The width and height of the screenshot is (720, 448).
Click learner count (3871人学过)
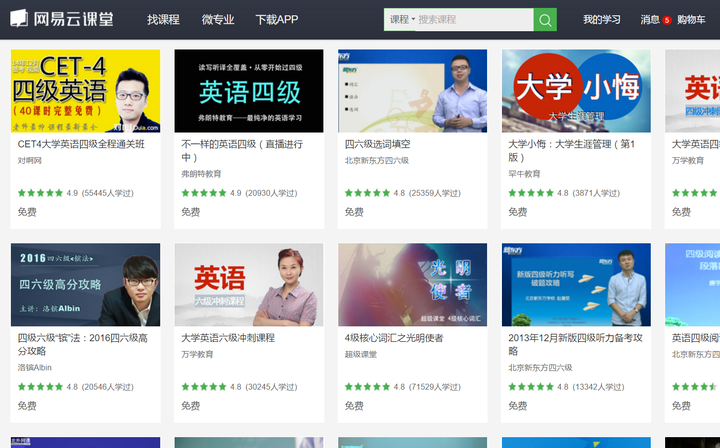tap(596, 193)
